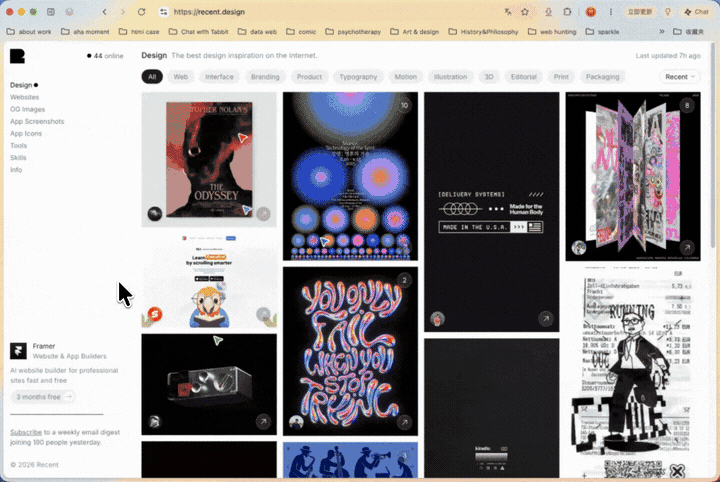Viewport: 720px width, 482px height.
Task: Filter by Motion category
Action: coord(405,77)
